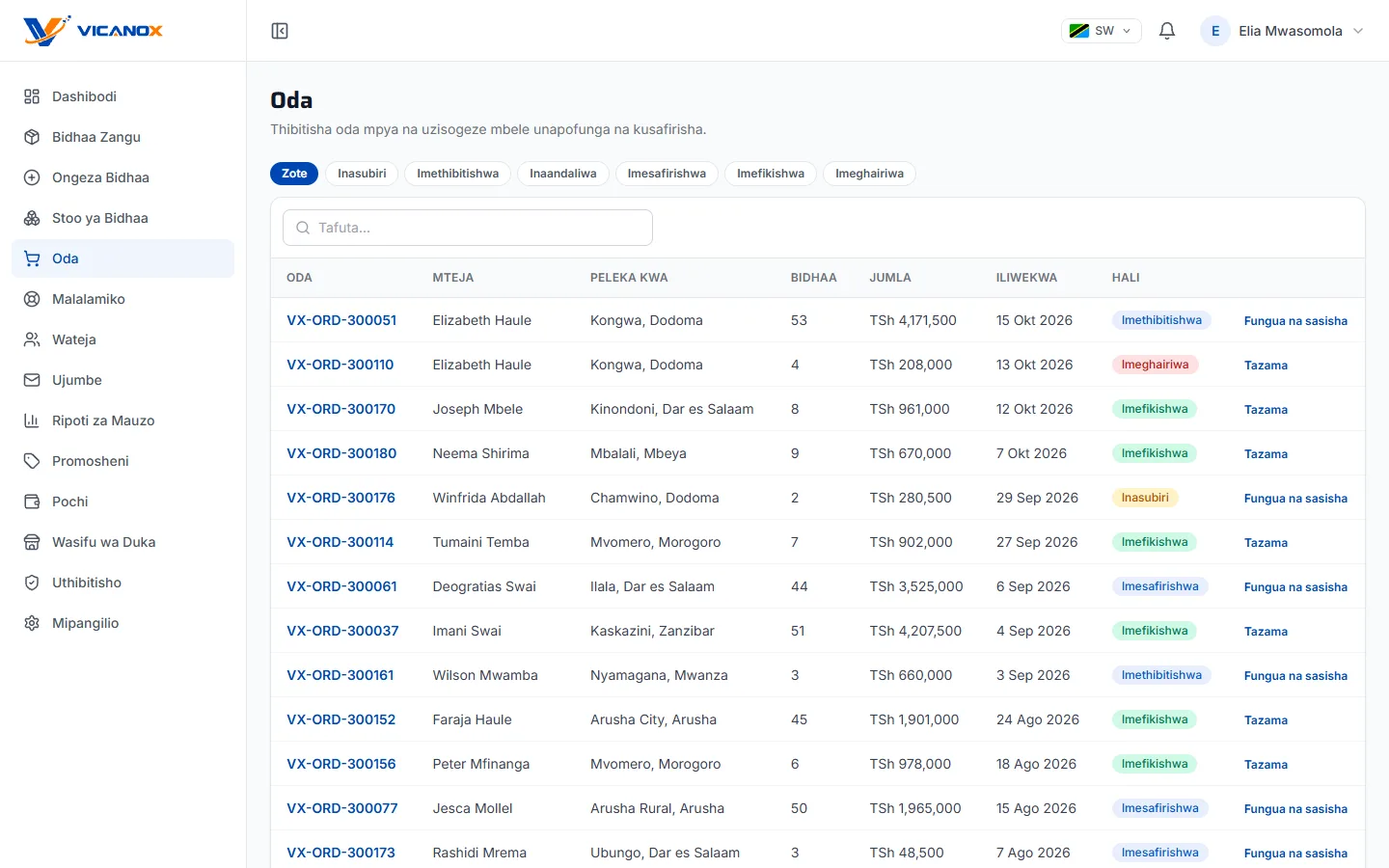1389x868 pixels.
Task: Click the Ripoti za Mauzo chart icon
Action: click(32, 420)
